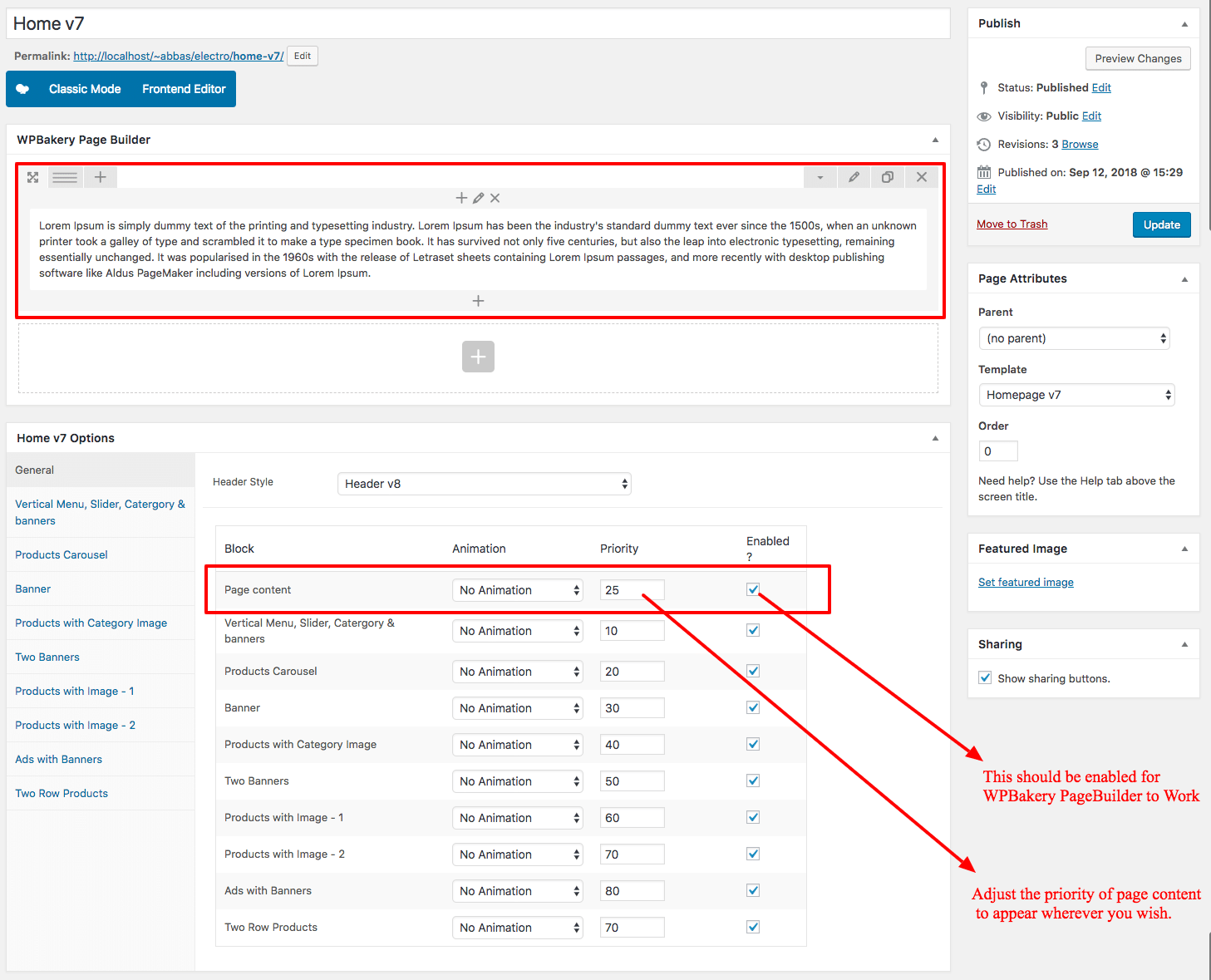1211x980 pixels.
Task: Toggle Banner row enabled checkbox
Action: point(753,707)
